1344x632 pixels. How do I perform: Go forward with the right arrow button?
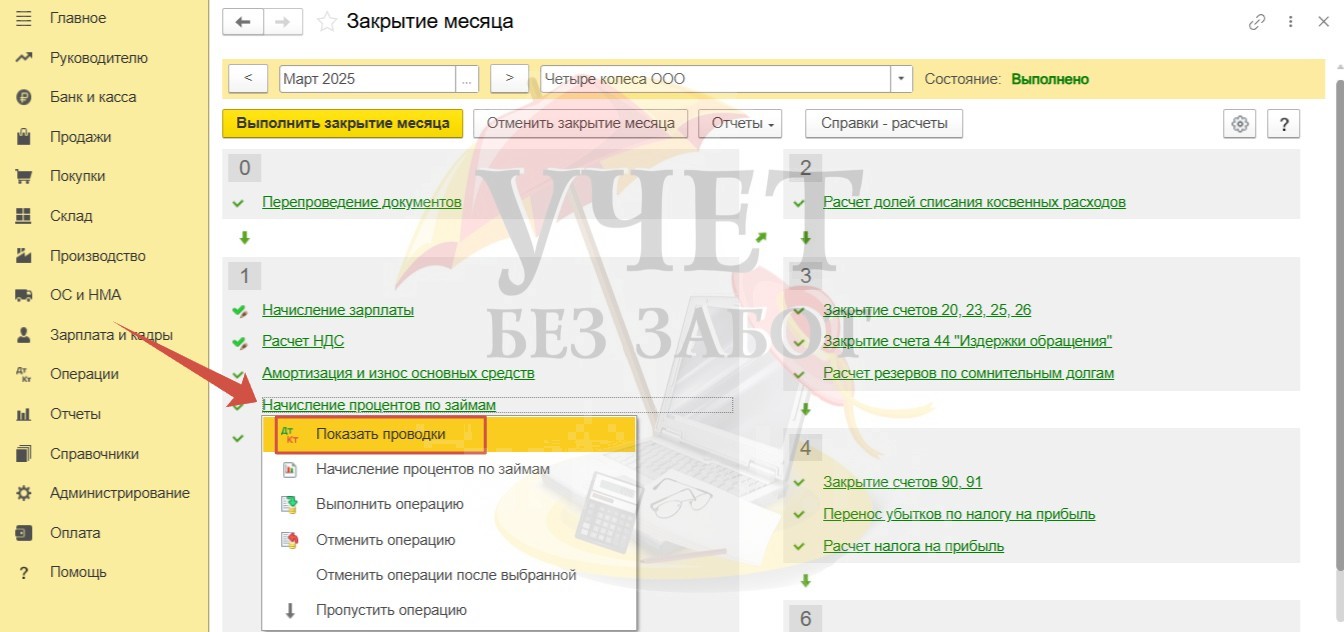[282, 21]
